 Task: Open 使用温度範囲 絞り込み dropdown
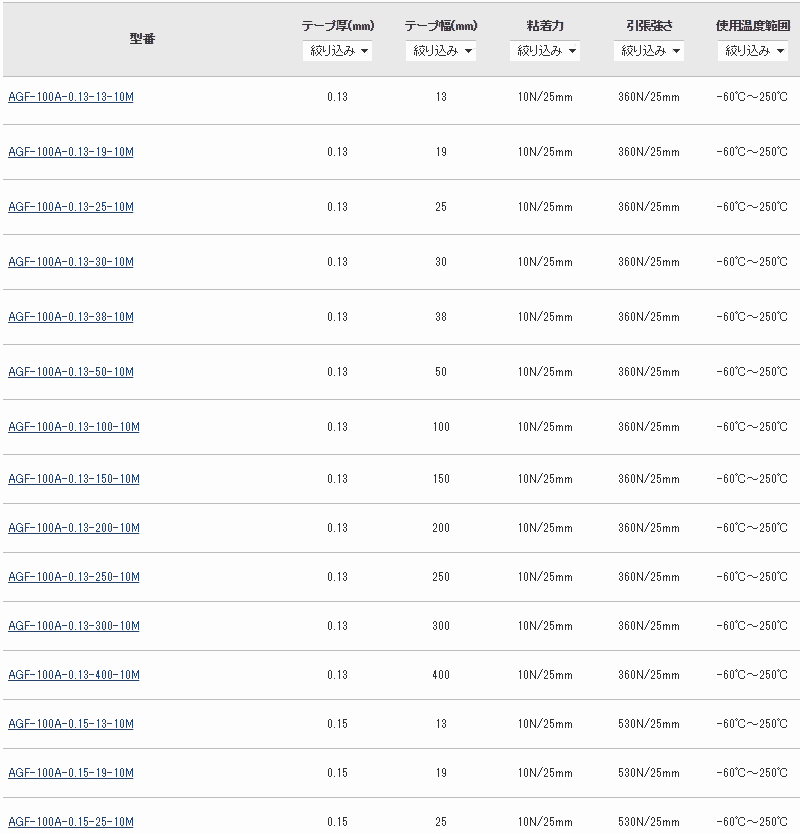(x=753, y=51)
